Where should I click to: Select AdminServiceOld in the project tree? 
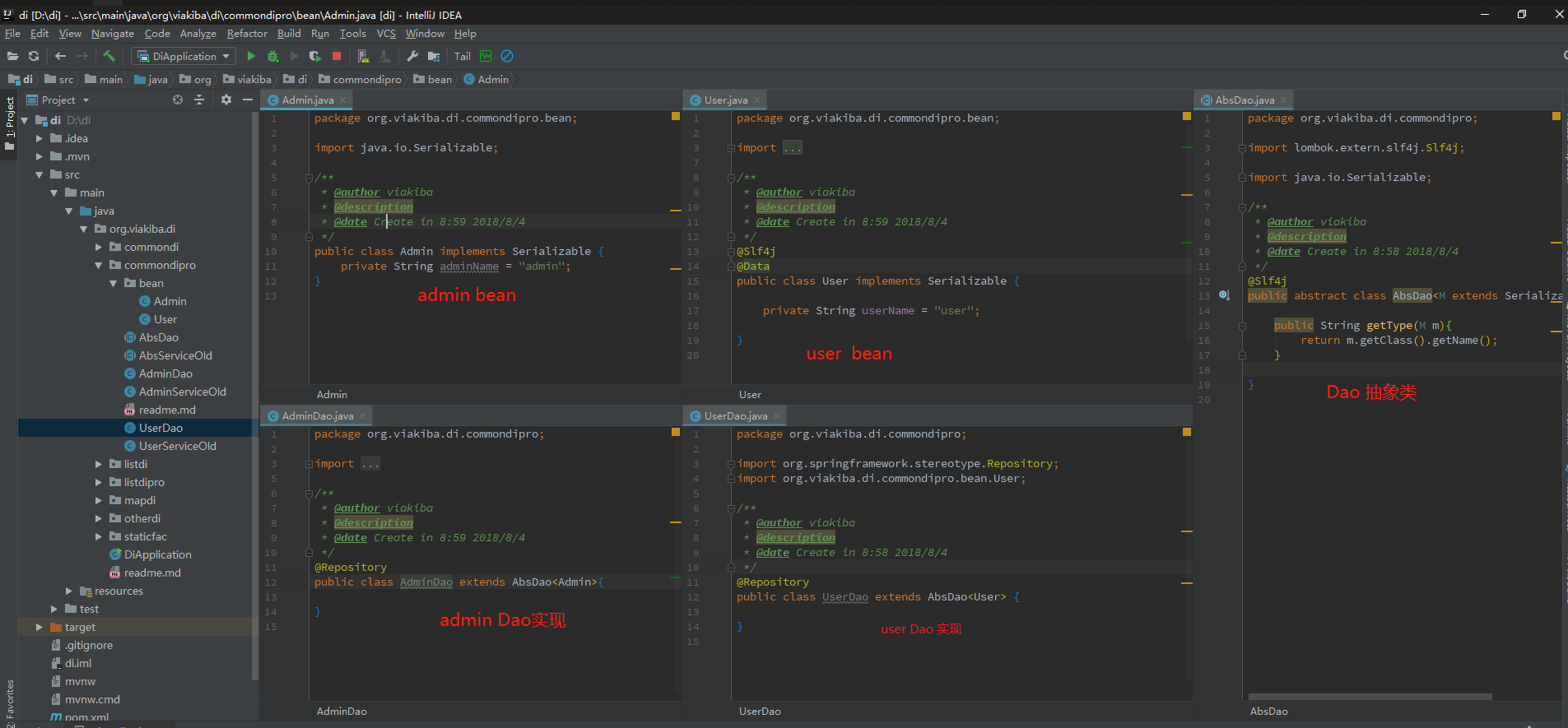click(182, 392)
